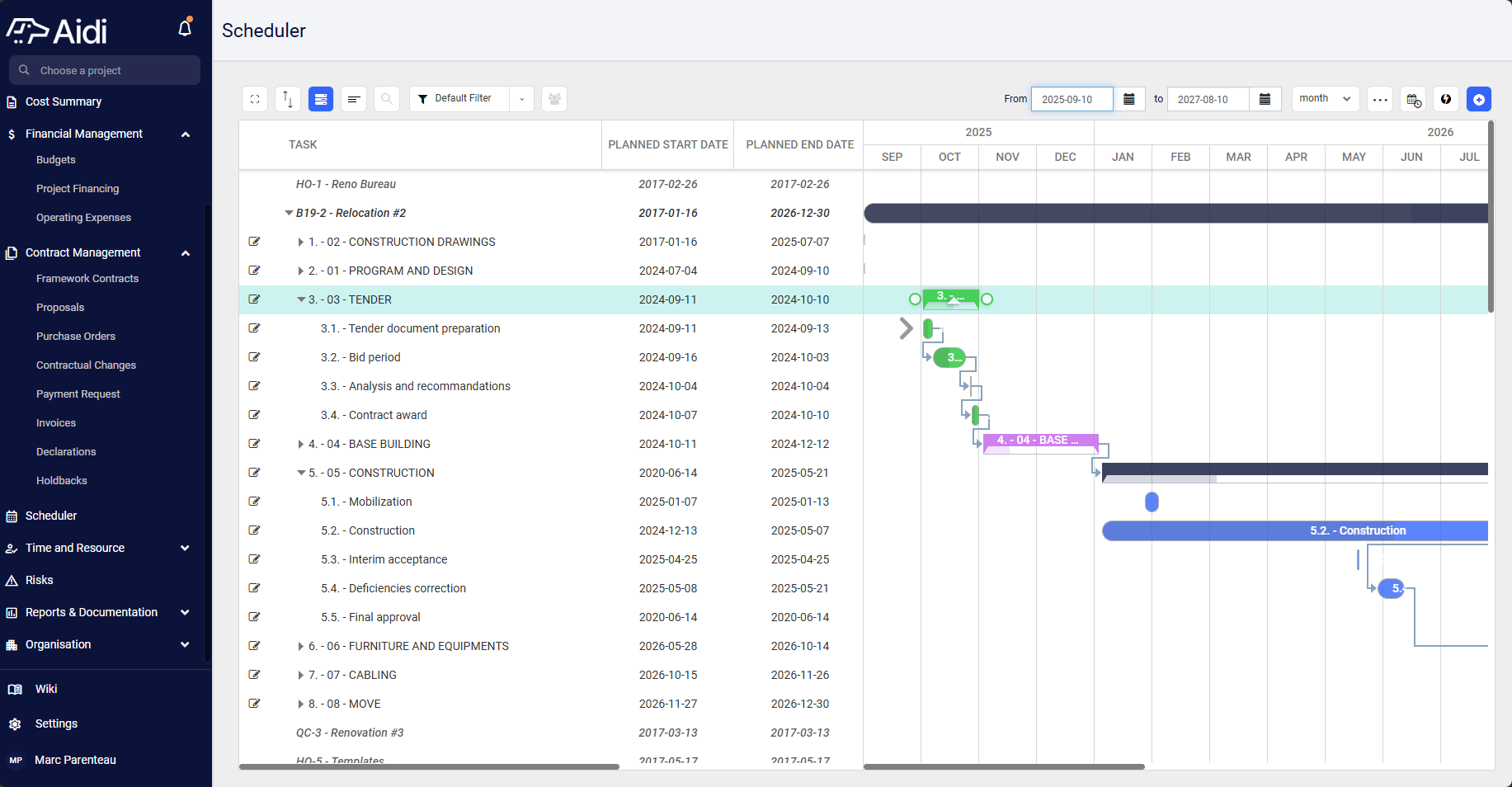Open Default Filter dropdown arrow
Image resolution: width=1512 pixels, height=787 pixels.
pos(521,99)
